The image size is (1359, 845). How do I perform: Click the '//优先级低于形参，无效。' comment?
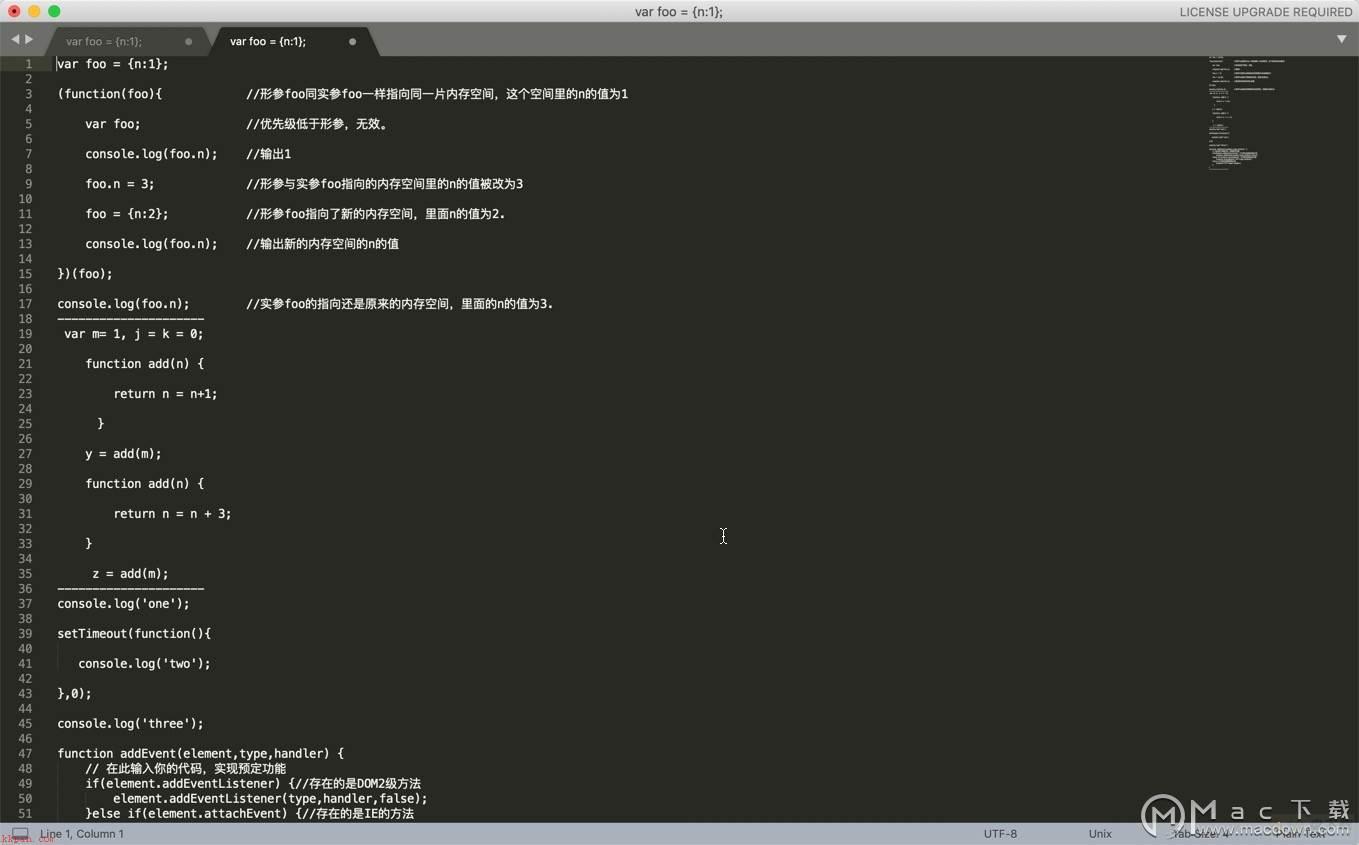pyautogui.click(x=317, y=124)
